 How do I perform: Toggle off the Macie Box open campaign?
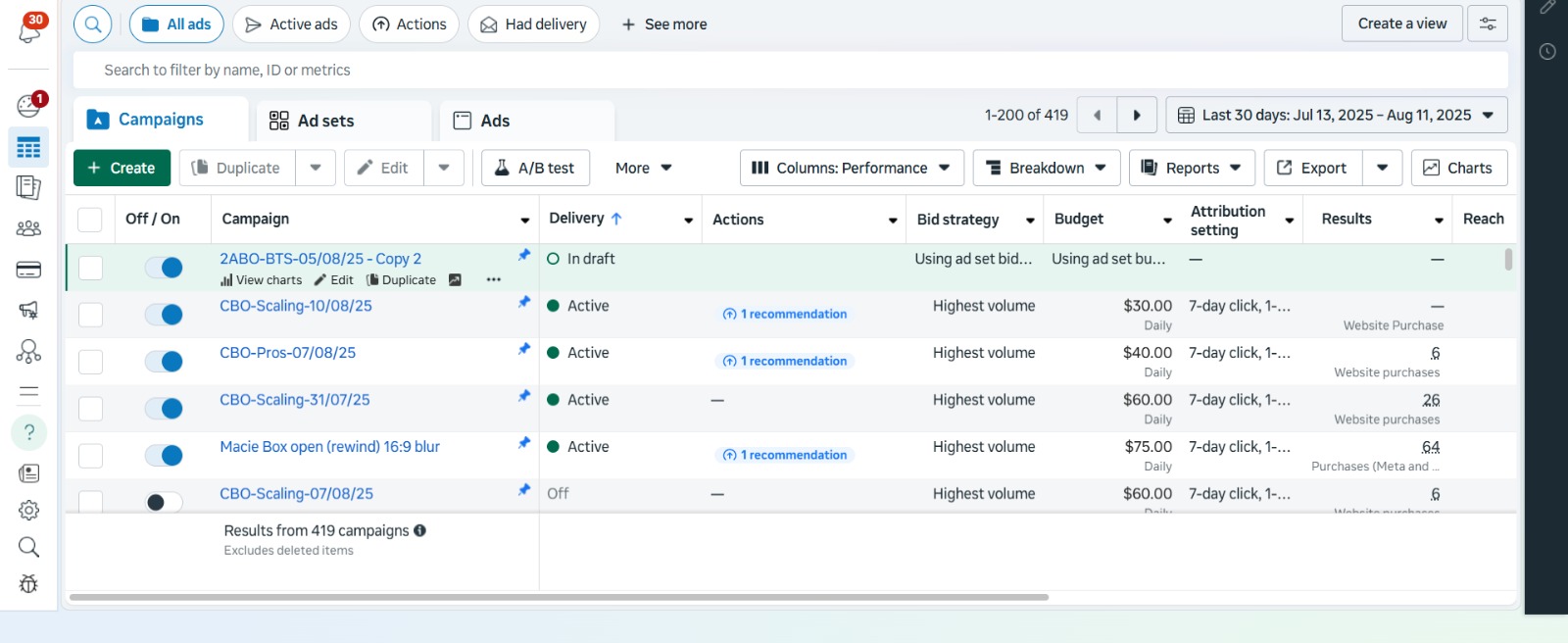164,456
